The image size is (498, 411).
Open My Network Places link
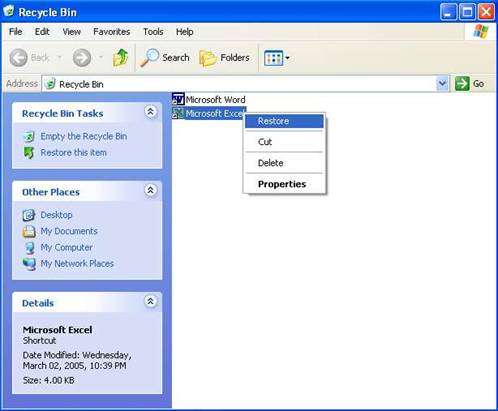(77, 264)
